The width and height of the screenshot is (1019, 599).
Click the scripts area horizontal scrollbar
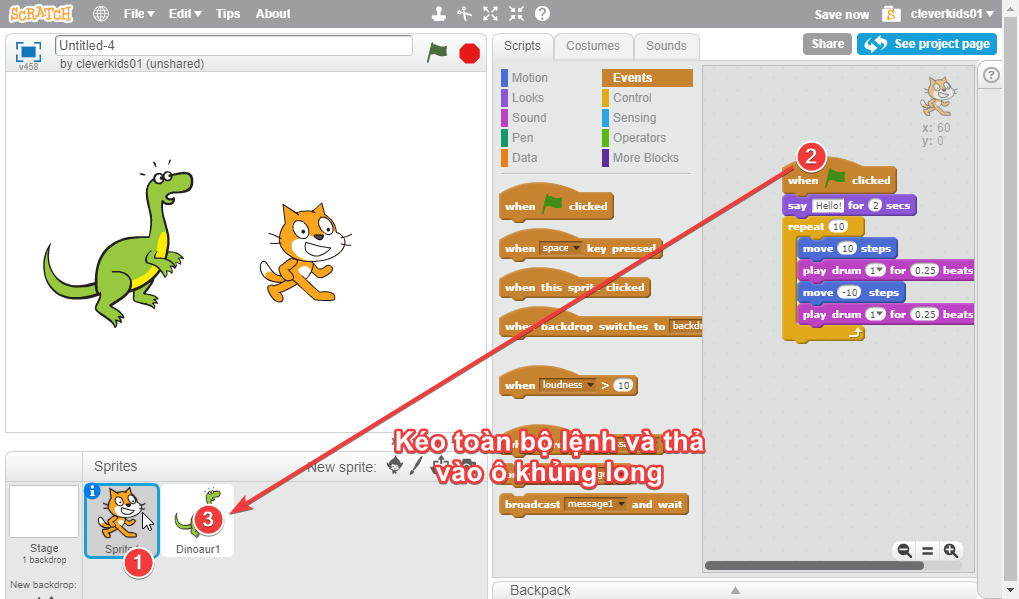point(814,566)
